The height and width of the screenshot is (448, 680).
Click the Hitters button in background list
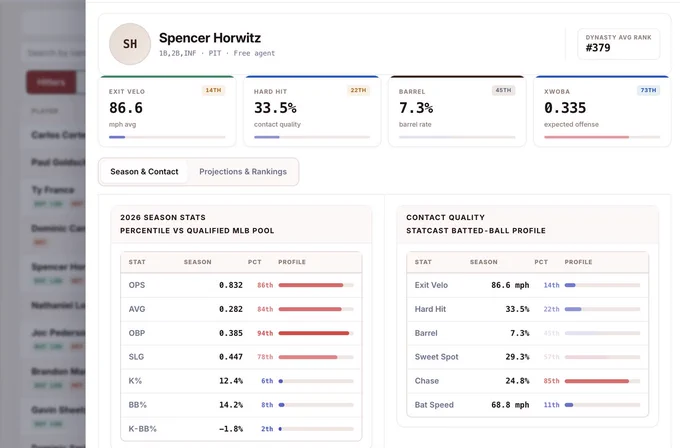[x=51, y=82]
